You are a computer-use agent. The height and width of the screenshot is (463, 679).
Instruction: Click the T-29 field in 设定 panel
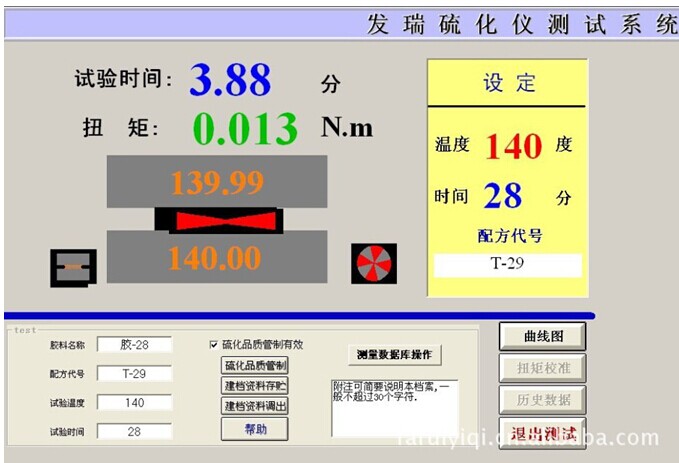tap(507, 265)
